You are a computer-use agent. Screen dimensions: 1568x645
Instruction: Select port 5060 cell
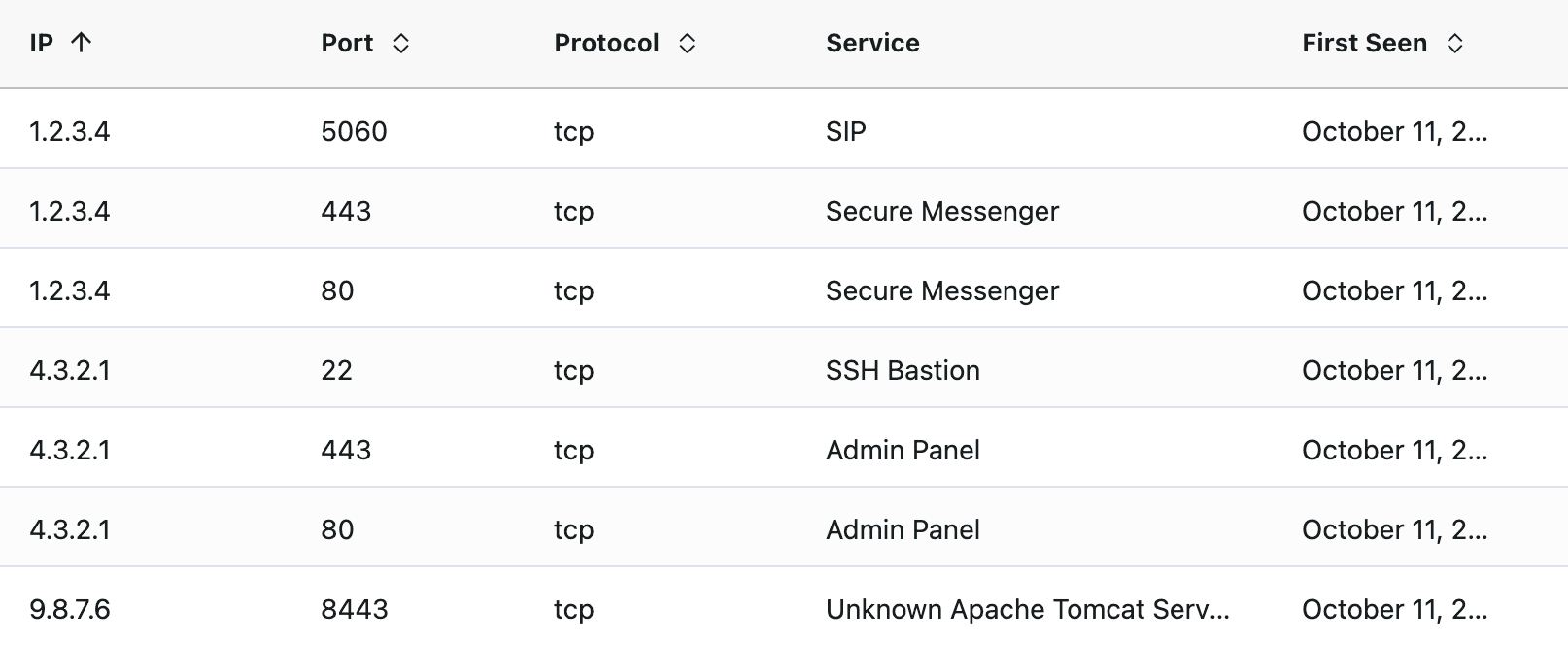tap(354, 131)
